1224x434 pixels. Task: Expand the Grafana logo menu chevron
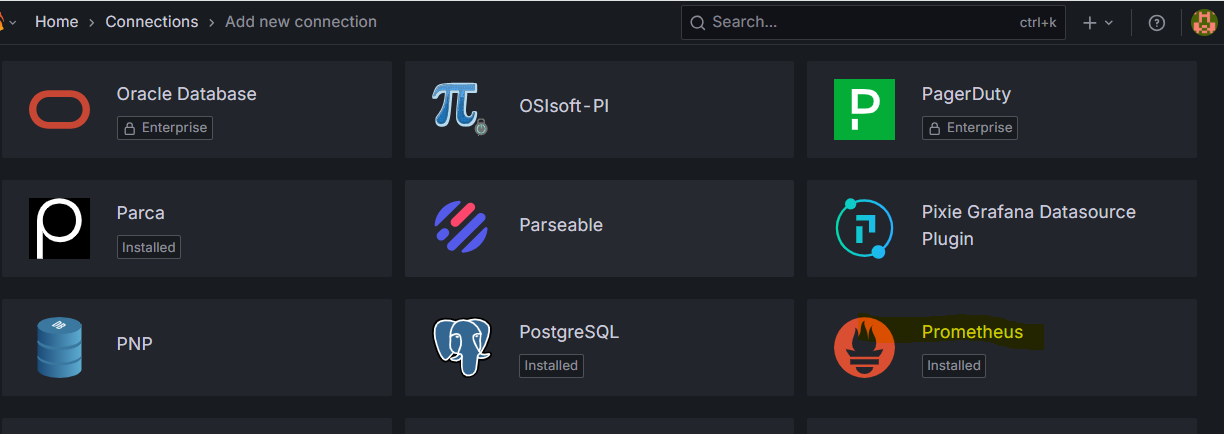coord(13,22)
